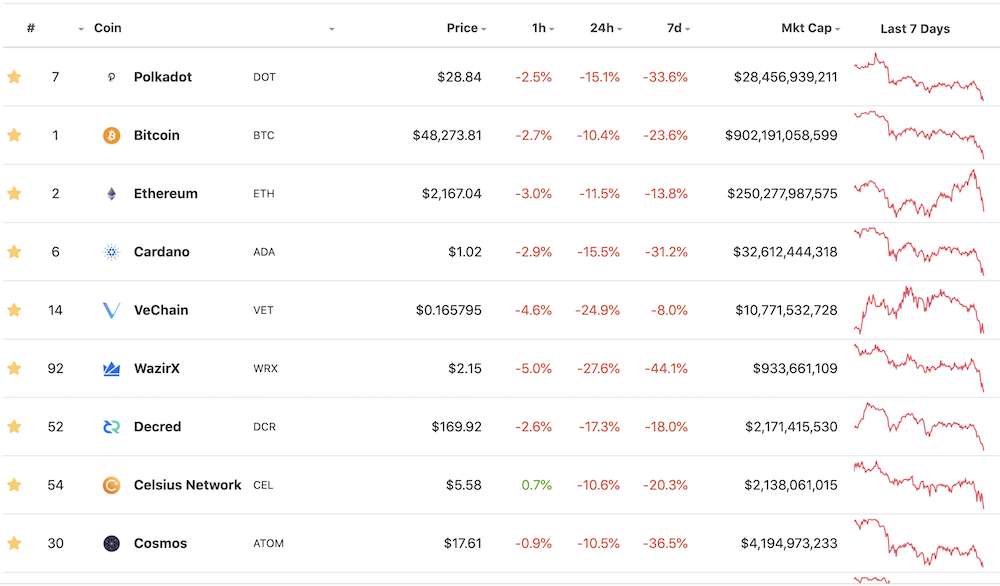Click VeChain's price $0.165795

point(449,311)
